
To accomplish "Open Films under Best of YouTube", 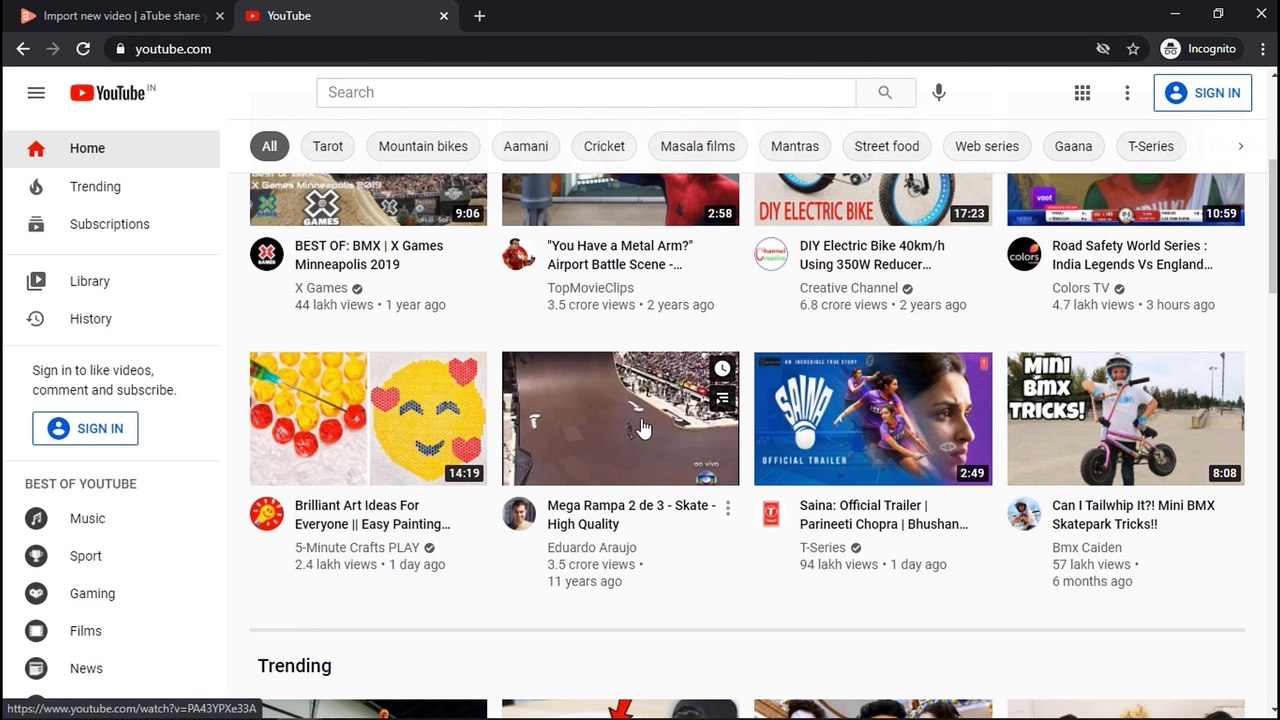I will click(110, 631).
